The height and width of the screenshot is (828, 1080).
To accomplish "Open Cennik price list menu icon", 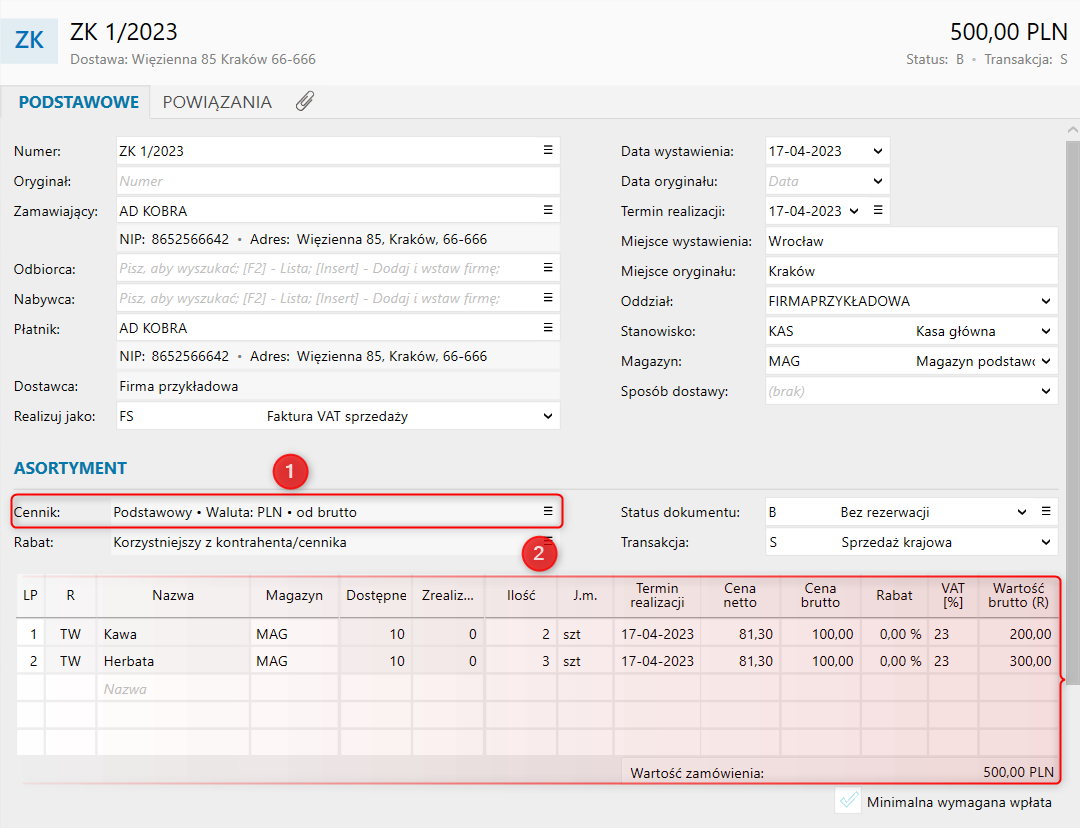I will pos(547,511).
